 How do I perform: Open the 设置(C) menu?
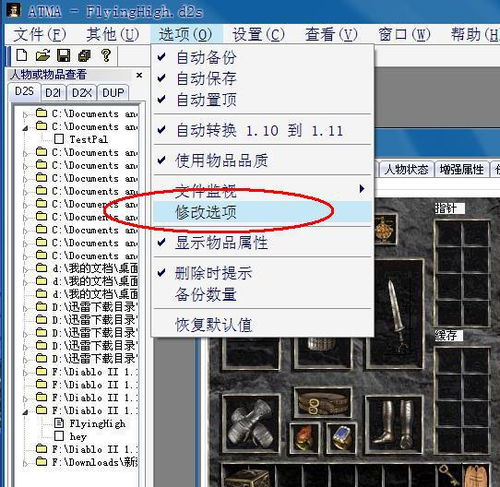(259, 34)
